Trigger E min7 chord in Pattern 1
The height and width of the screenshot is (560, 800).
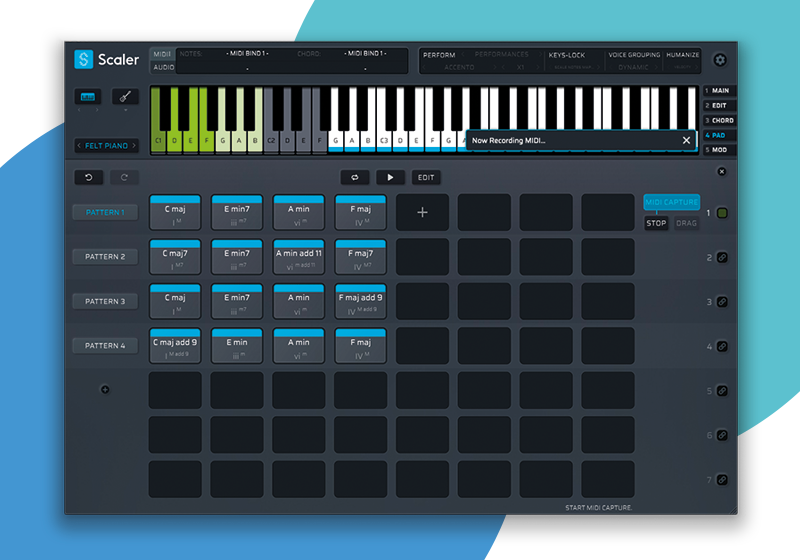coord(237,212)
